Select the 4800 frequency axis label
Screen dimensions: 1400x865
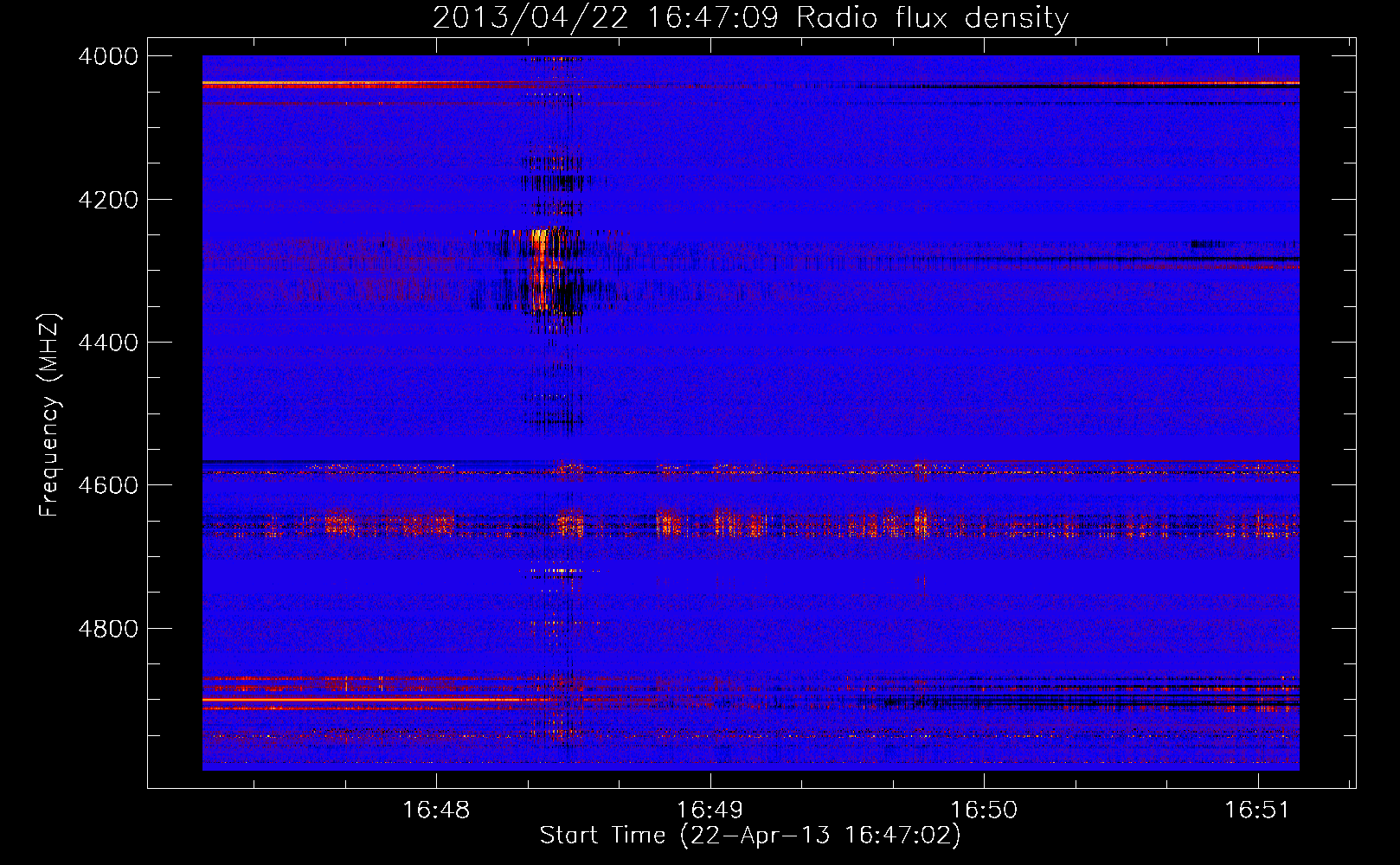(108, 629)
